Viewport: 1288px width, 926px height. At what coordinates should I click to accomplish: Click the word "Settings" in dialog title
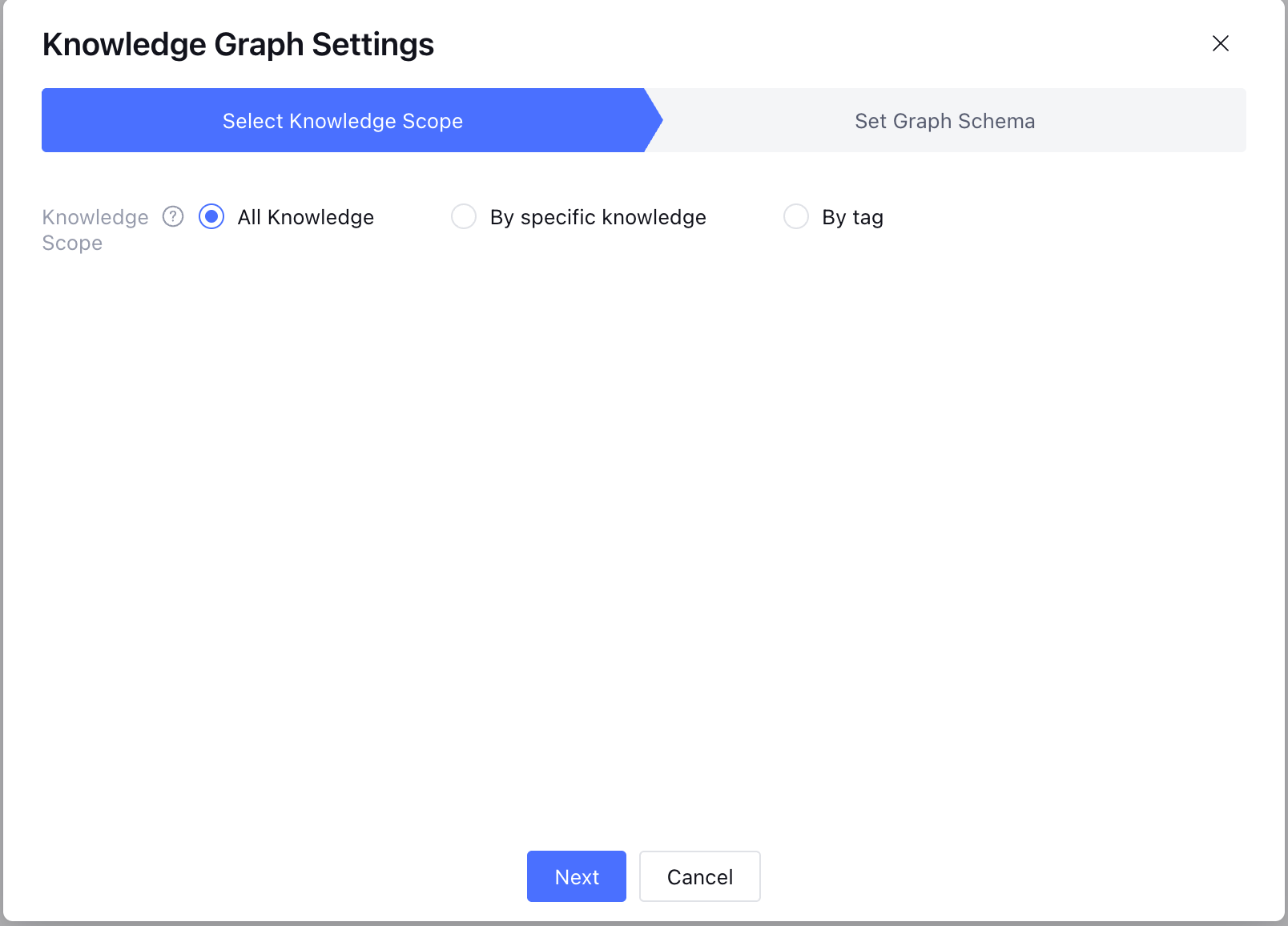coord(372,45)
